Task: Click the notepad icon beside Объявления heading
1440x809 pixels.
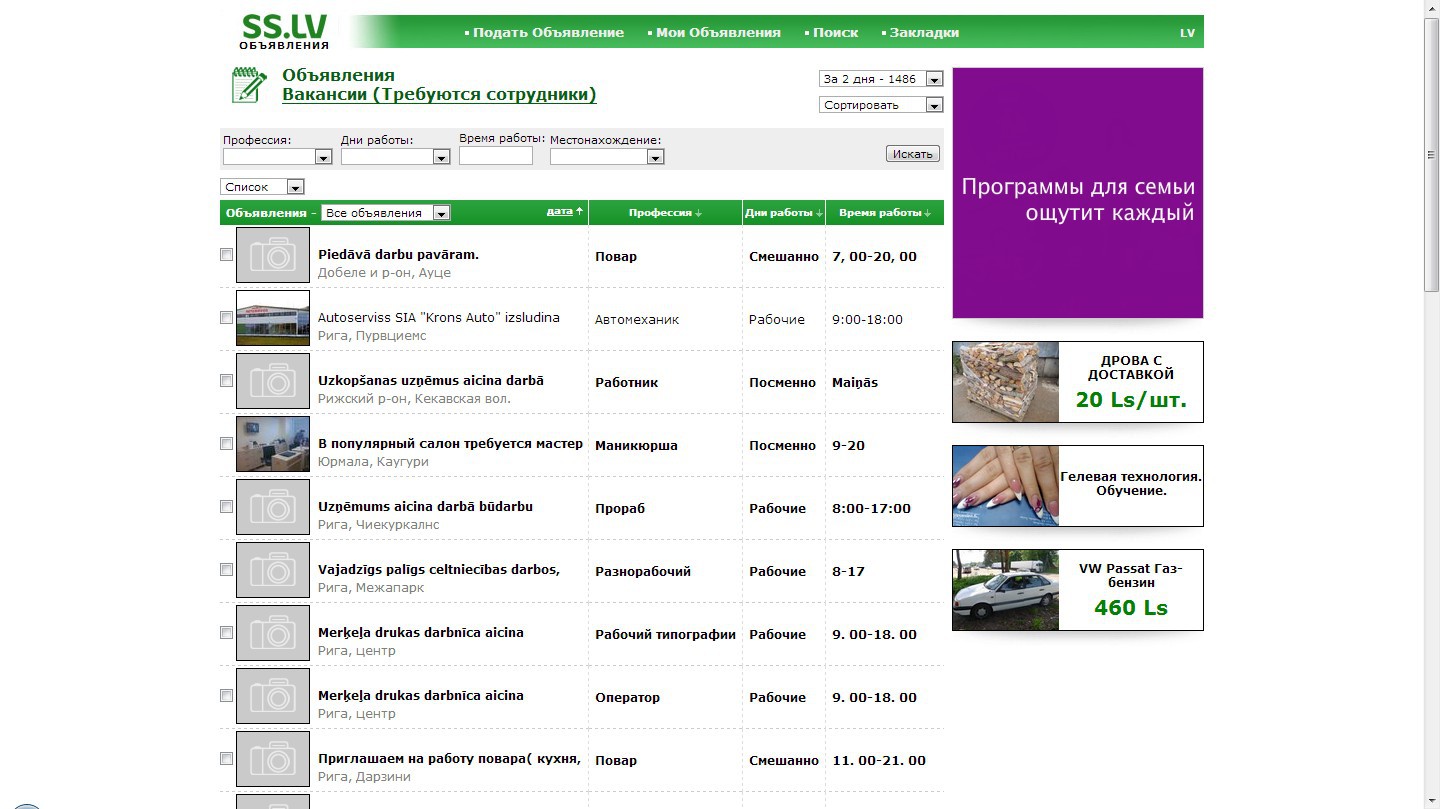Action: click(x=249, y=85)
